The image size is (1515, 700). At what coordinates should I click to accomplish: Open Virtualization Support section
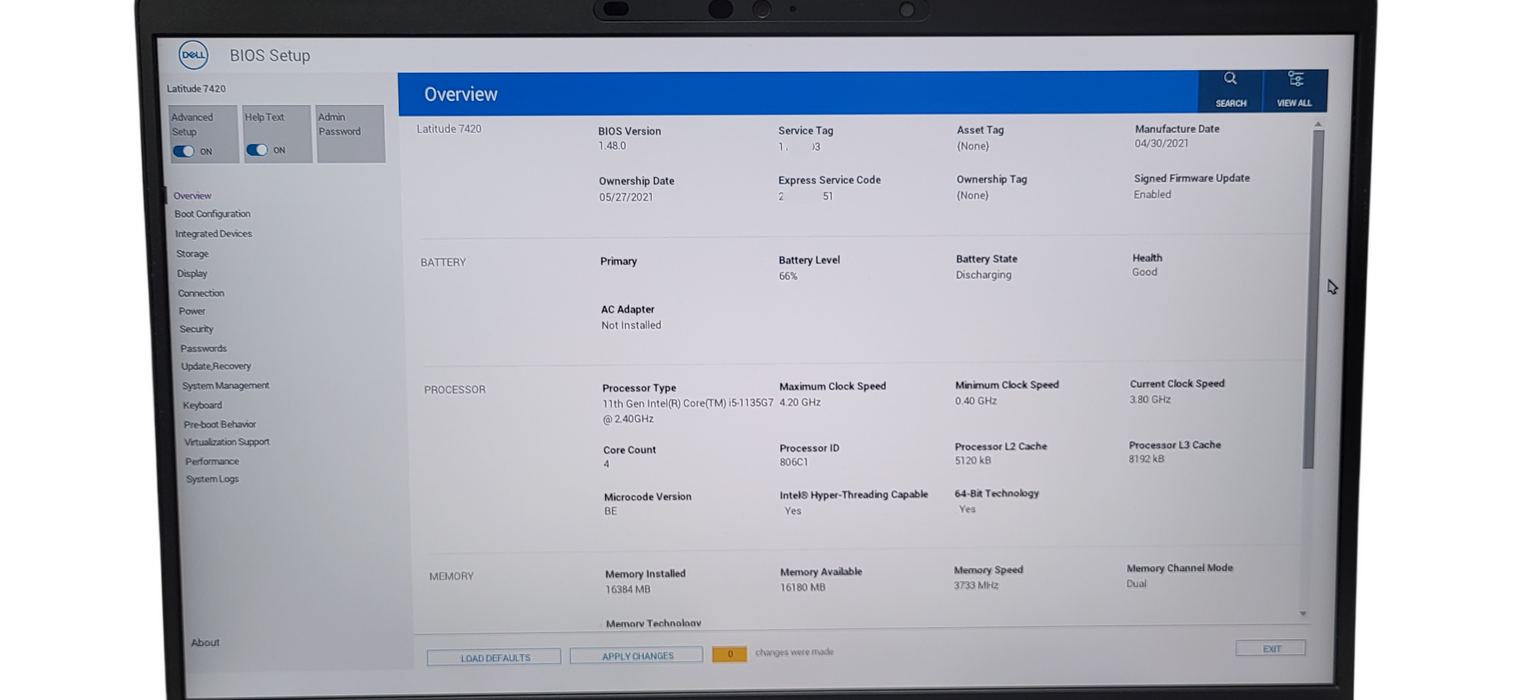pyautogui.click(x=227, y=442)
